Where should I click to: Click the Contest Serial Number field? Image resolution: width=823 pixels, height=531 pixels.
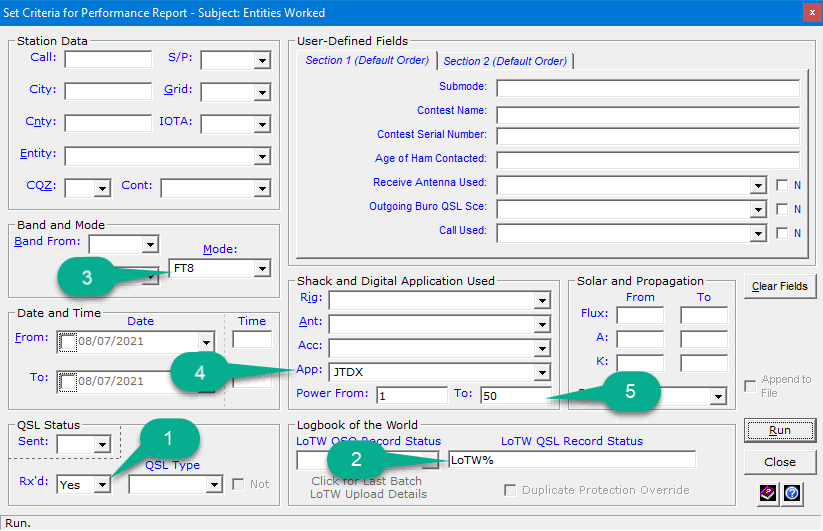[648, 136]
